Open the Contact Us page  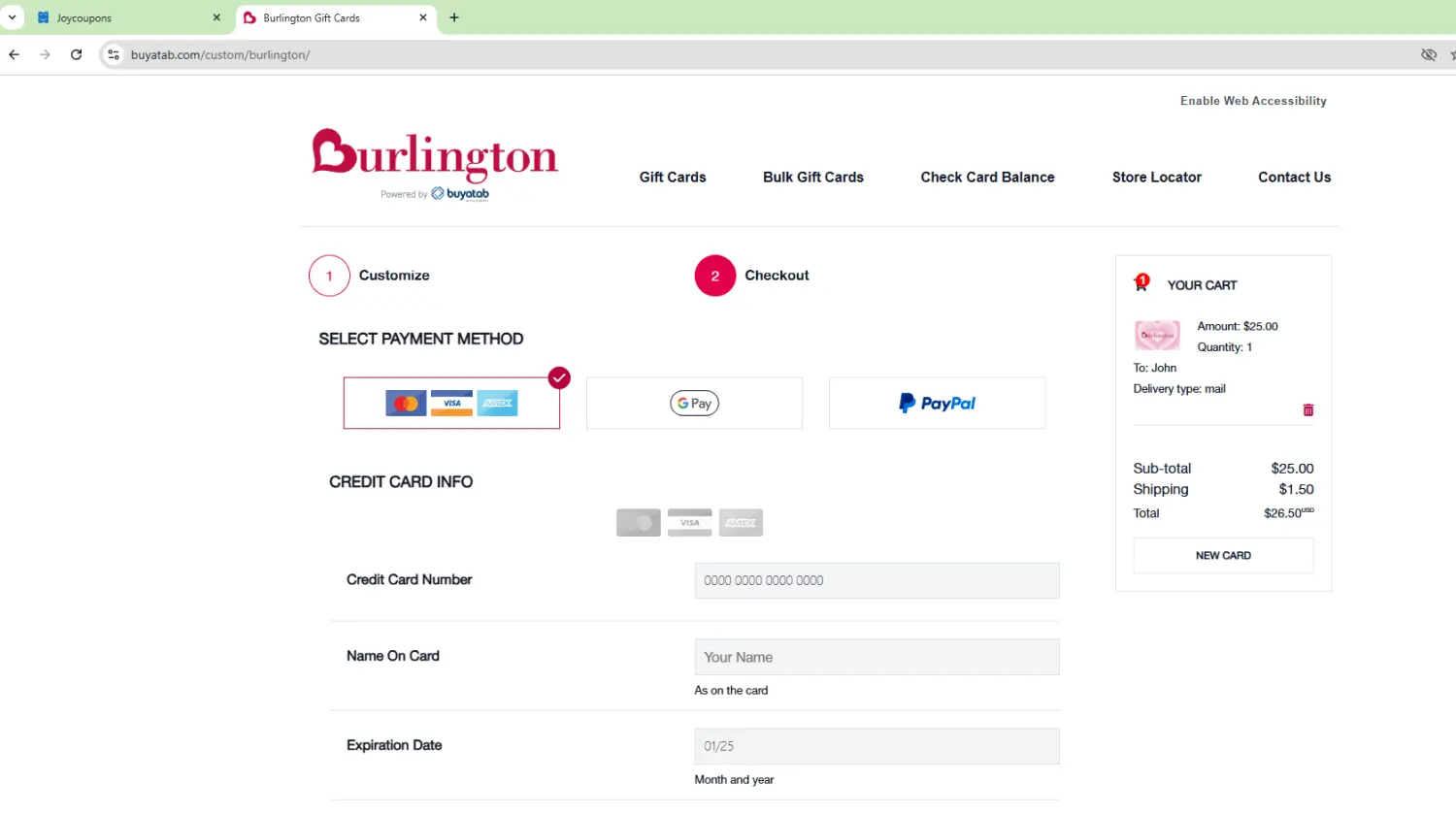[1295, 178]
